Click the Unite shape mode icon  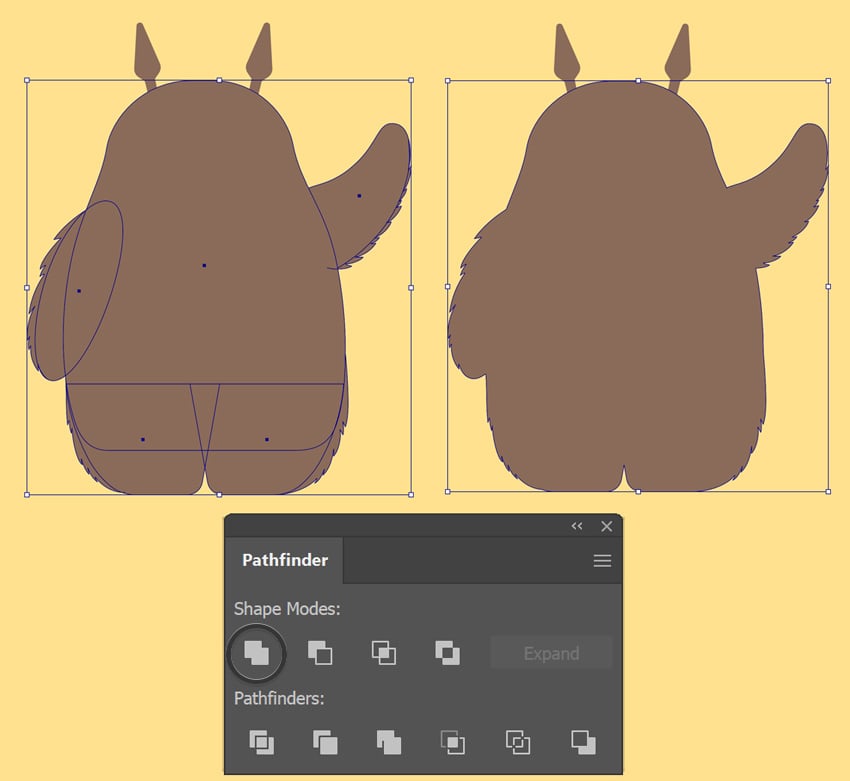click(x=257, y=653)
